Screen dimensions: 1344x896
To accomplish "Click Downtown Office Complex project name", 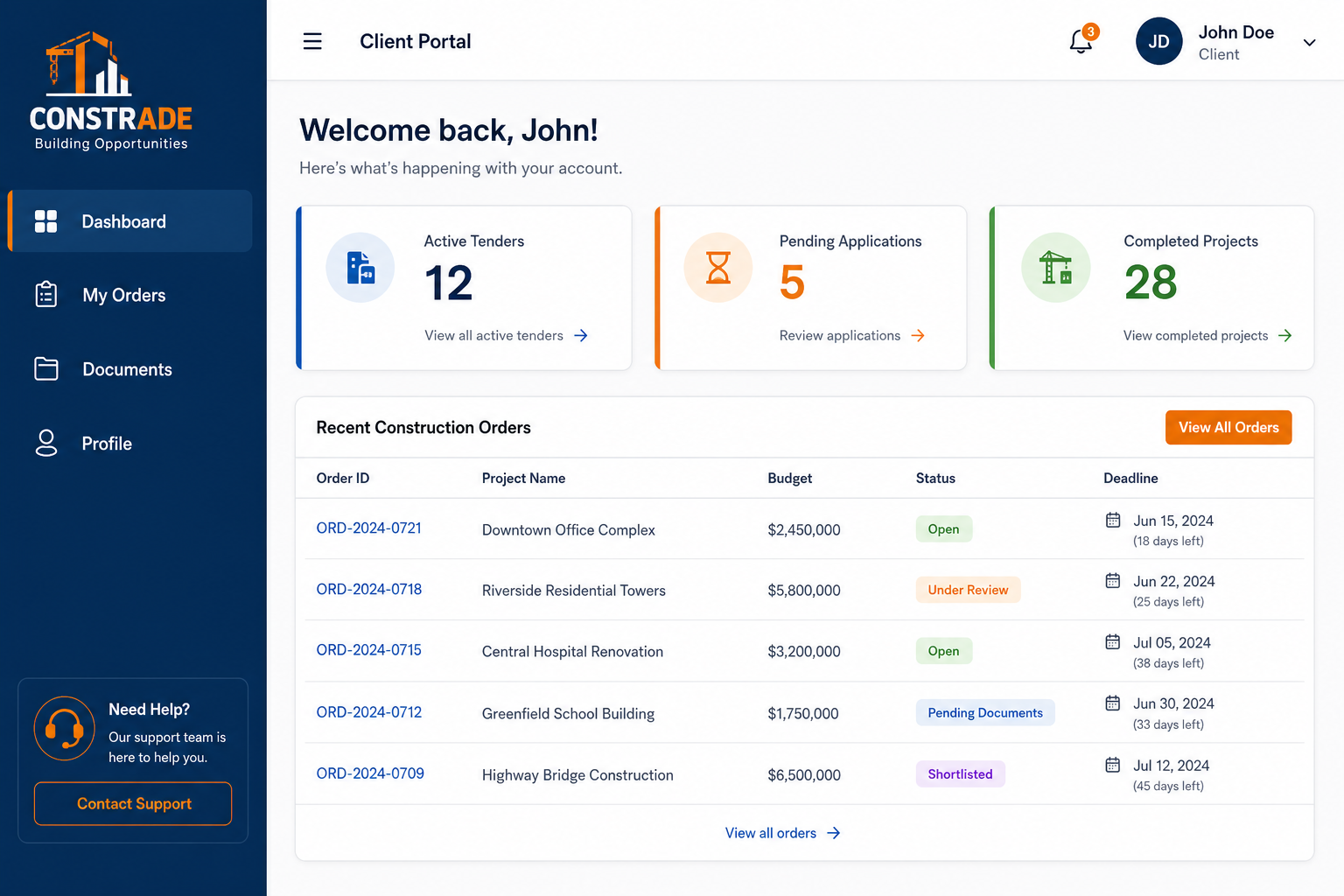I will 568,529.
